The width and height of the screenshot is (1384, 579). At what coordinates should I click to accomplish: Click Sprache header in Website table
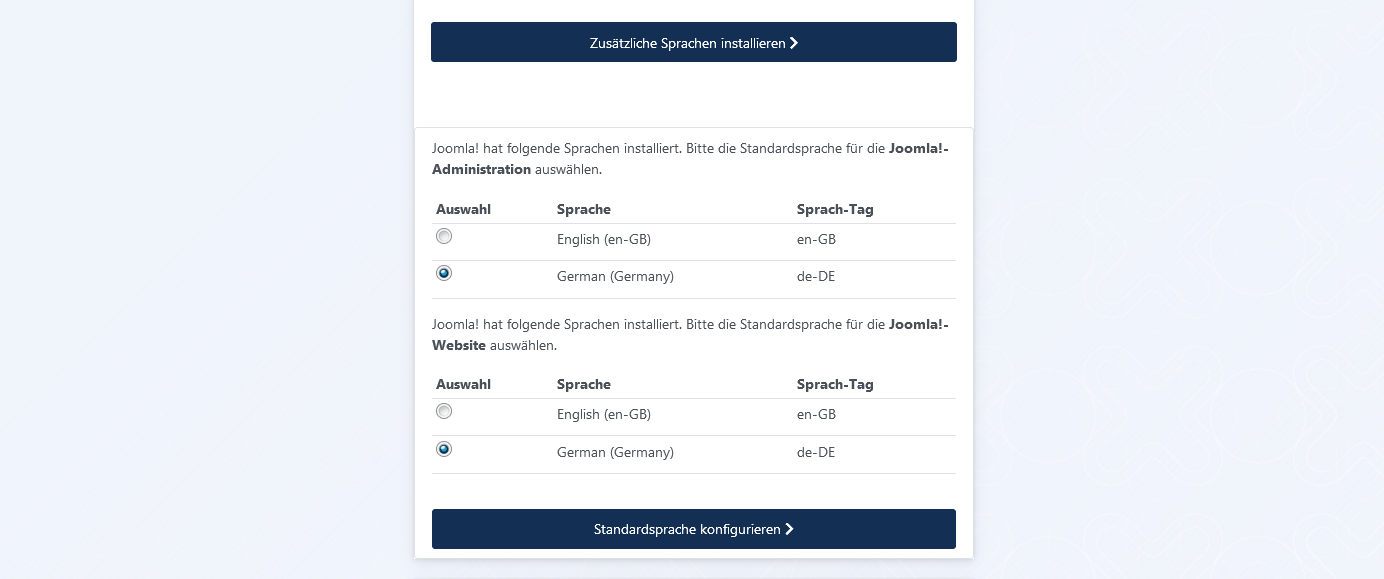tap(584, 384)
